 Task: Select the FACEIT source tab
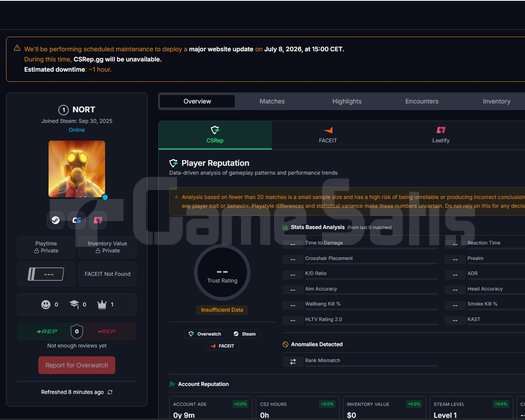(328, 135)
